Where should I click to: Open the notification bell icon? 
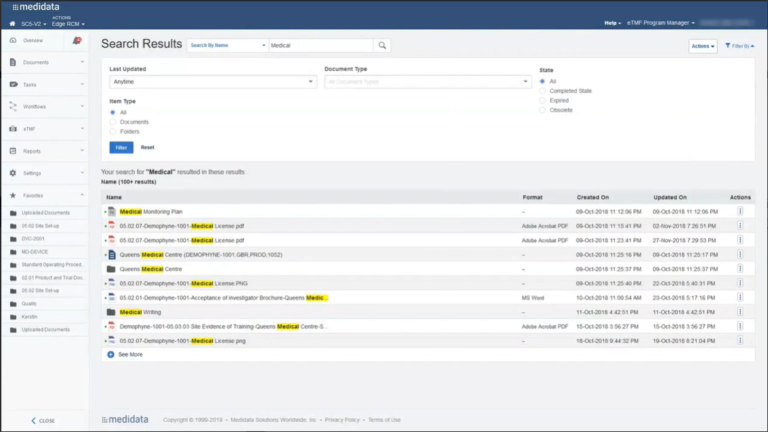[77, 40]
